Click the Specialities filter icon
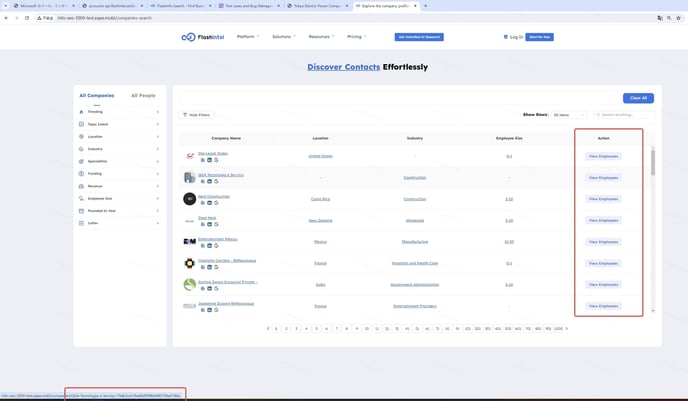 point(81,161)
